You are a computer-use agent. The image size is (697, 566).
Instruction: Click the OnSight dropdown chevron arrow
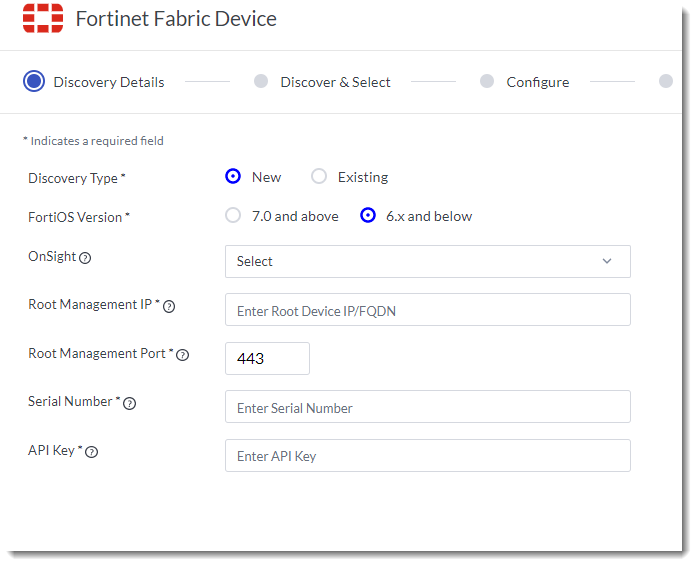607,261
